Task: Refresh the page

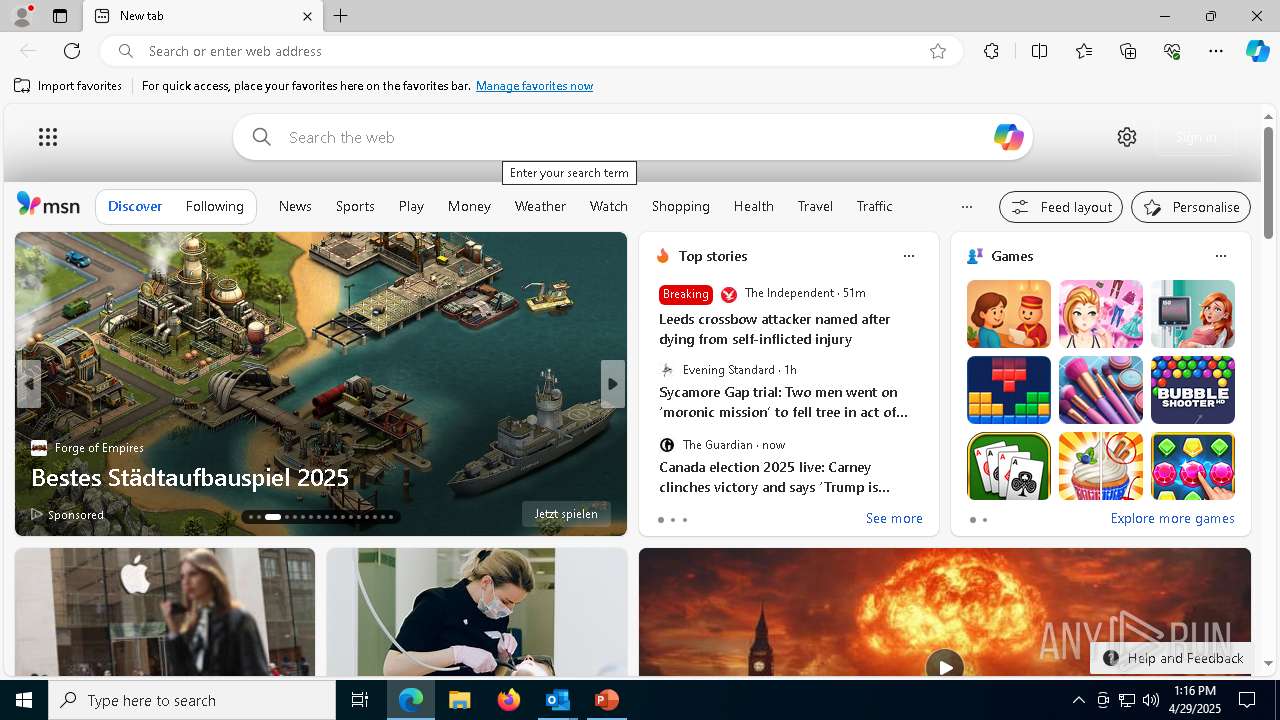Action: (72, 51)
